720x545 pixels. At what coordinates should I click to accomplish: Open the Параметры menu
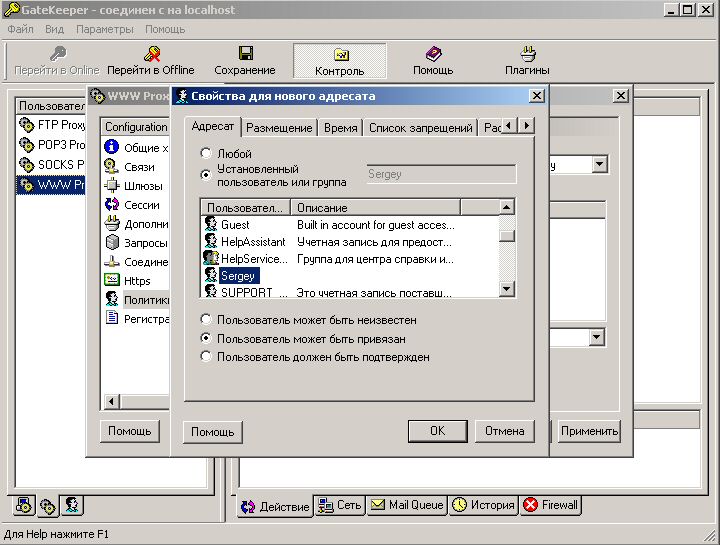point(105,29)
